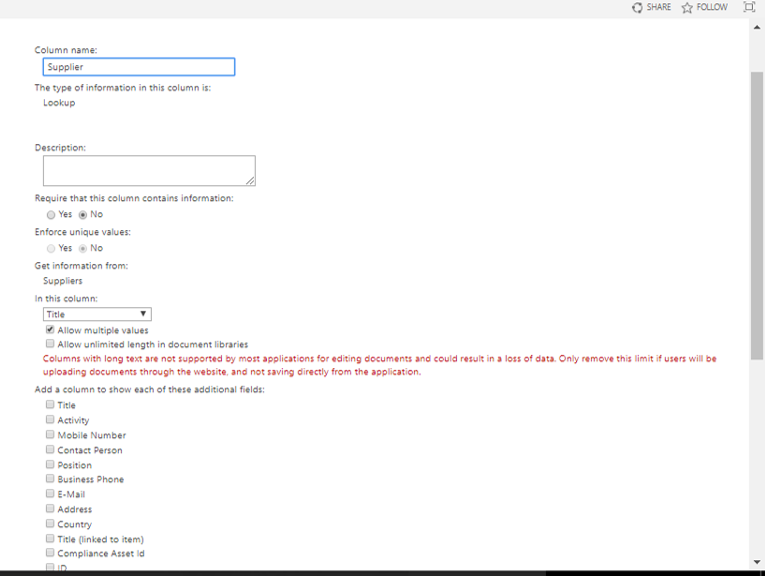The width and height of the screenshot is (765, 576).
Task: Click the Description resize handle corner
Action: click(250, 181)
